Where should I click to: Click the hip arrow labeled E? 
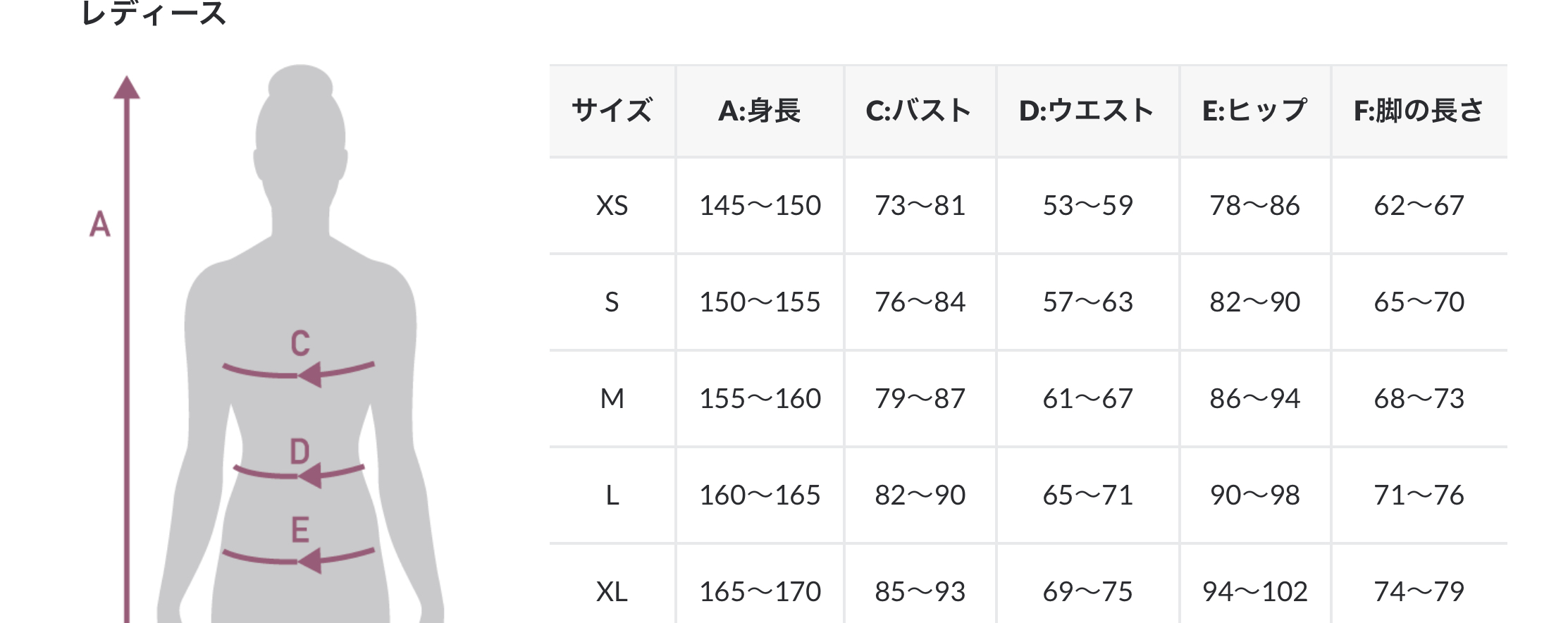300,560
